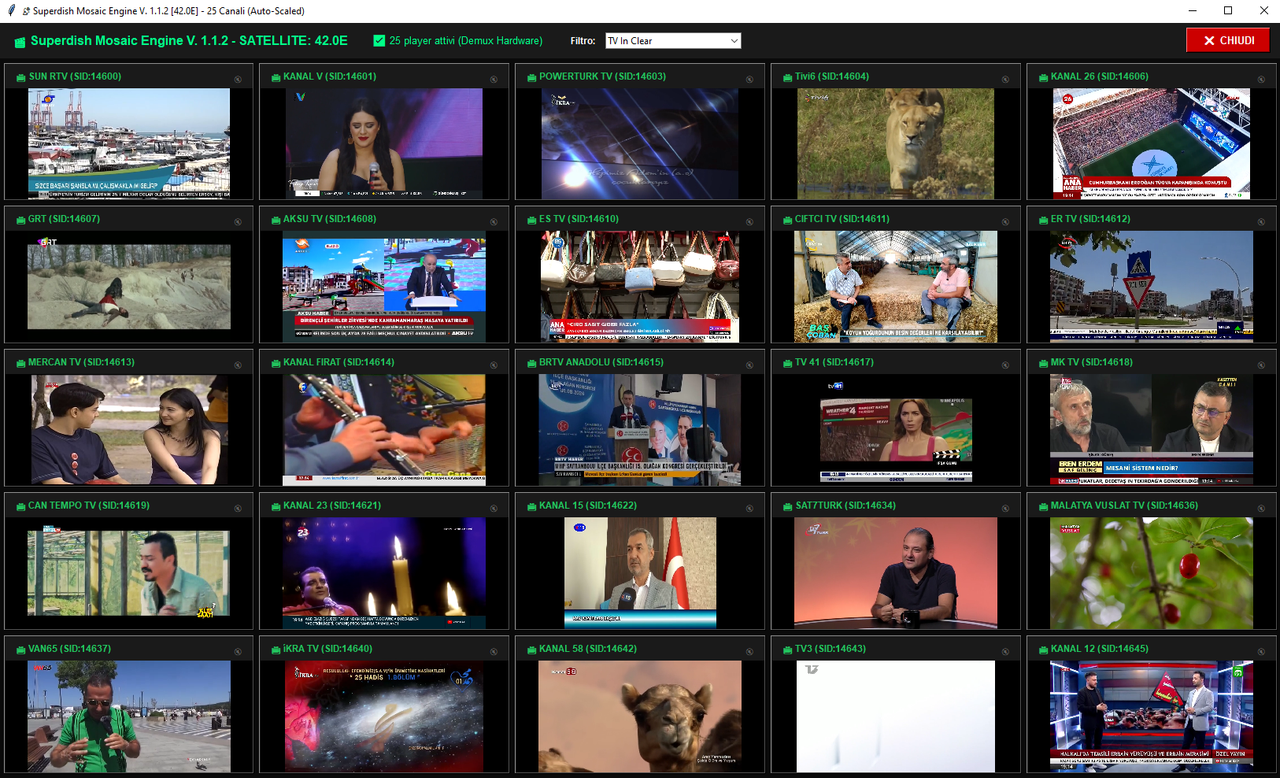Toggle audio icon on VAN65 tile

click(238, 651)
